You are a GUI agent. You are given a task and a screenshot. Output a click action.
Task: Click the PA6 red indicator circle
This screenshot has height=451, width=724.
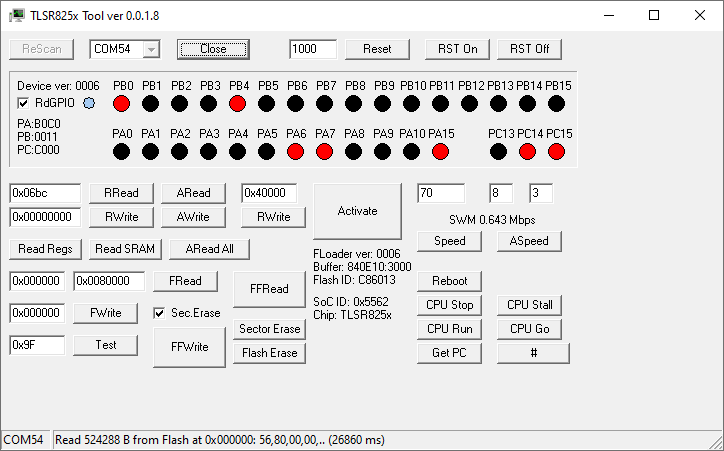296,151
